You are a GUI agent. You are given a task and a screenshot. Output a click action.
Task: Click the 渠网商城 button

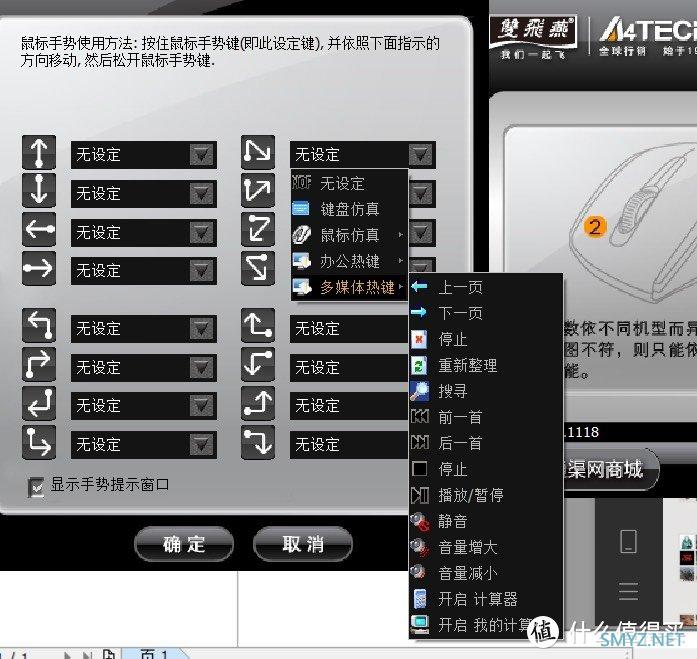click(x=610, y=469)
